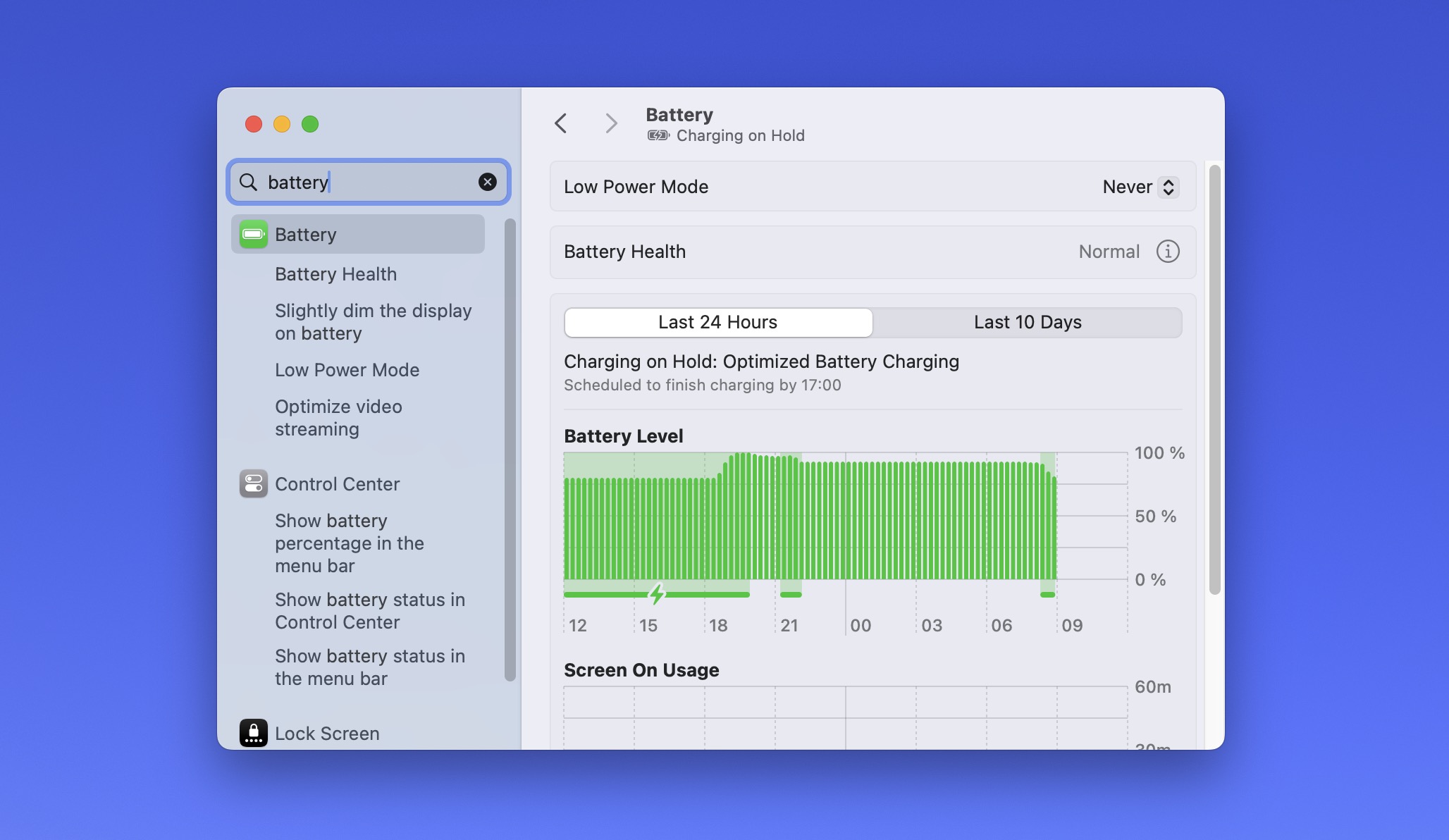Viewport: 1449px width, 840px height.
Task: Click the Battery Health row label
Action: 624,252
